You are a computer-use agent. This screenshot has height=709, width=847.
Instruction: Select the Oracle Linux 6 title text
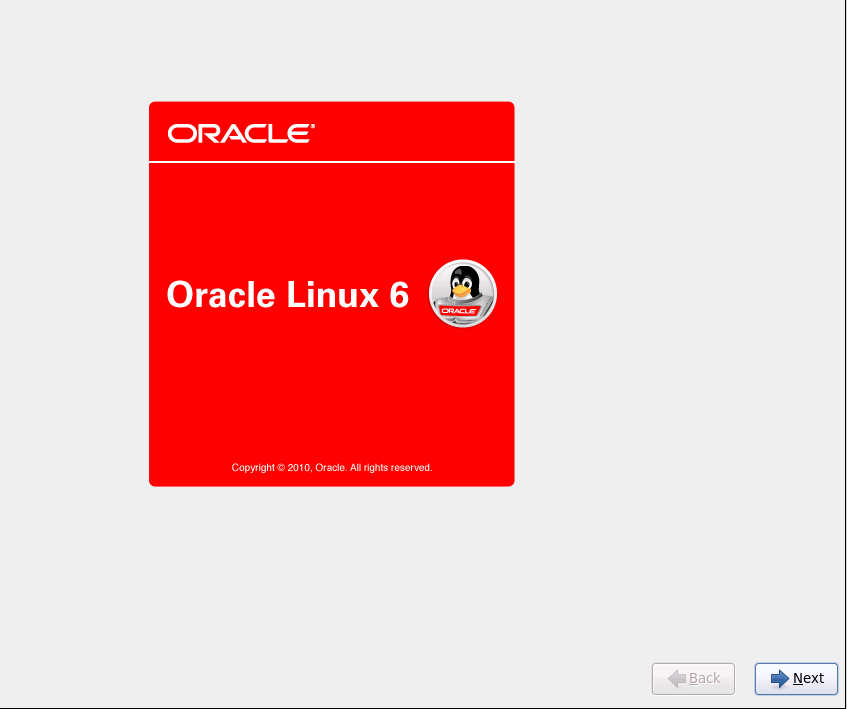pos(288,295)
